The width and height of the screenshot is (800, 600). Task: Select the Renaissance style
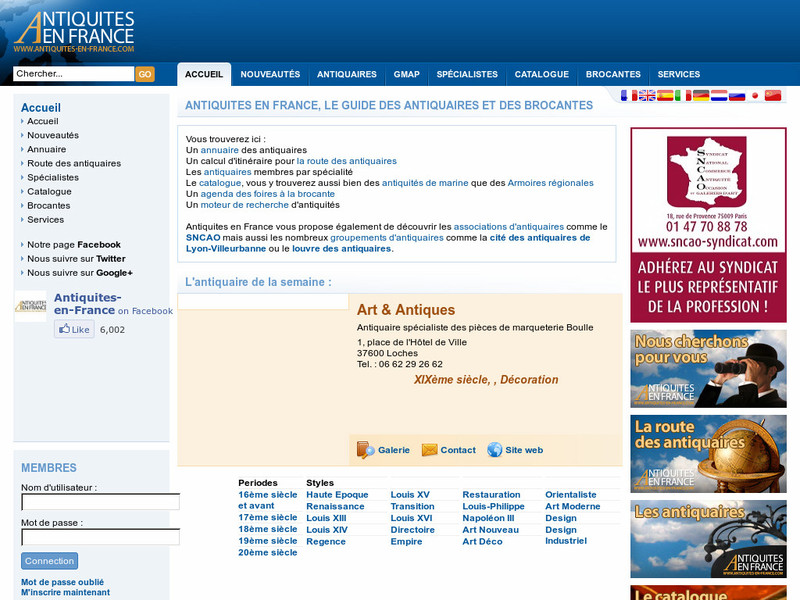[335, 506]
